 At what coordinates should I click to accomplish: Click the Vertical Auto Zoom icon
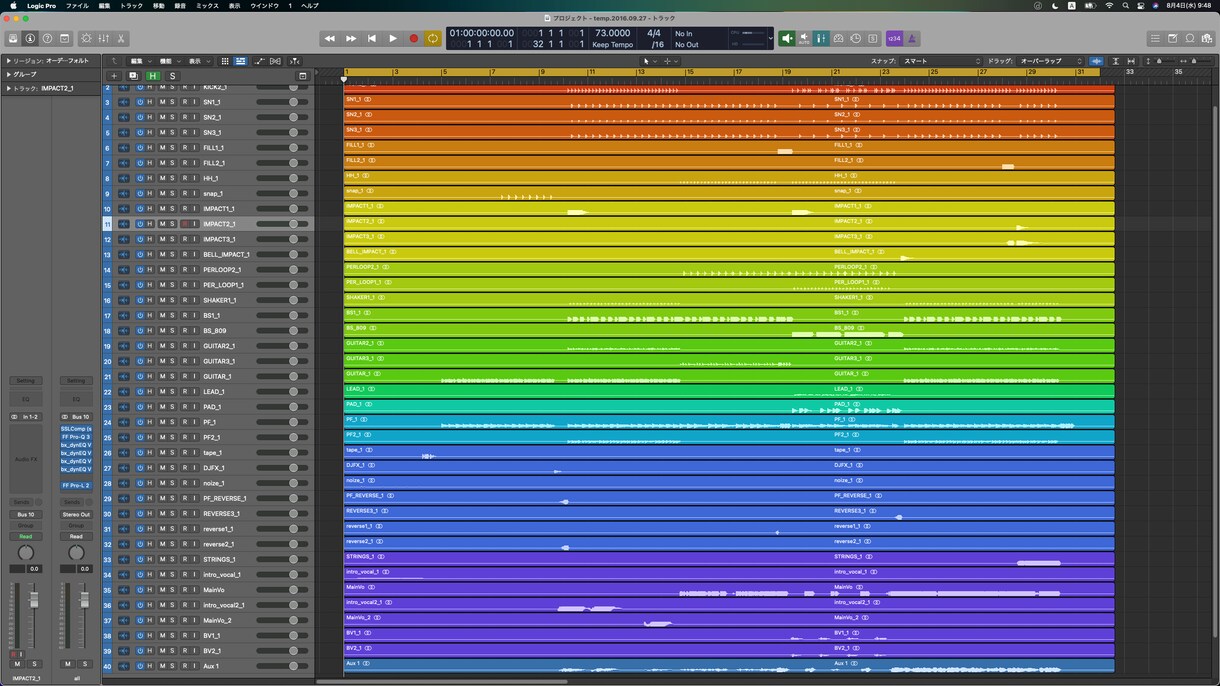click(1116, 61)
